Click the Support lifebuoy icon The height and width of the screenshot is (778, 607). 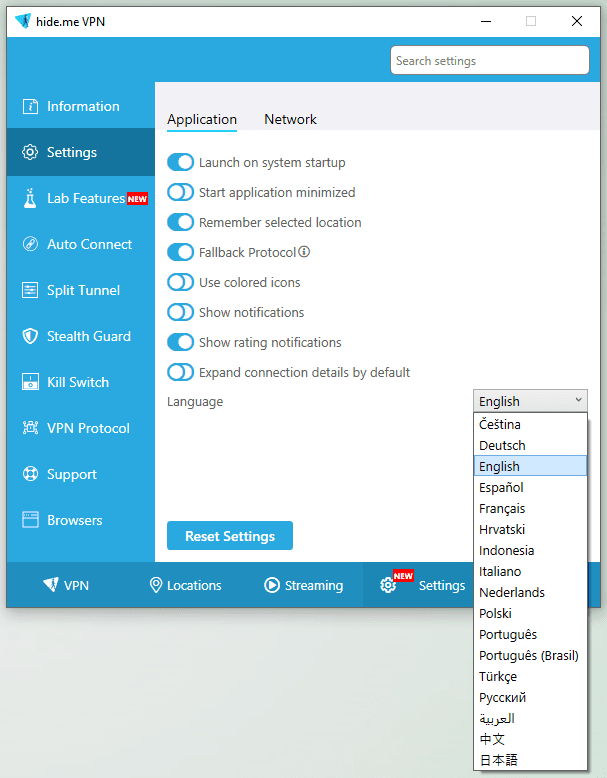(30, 474)
